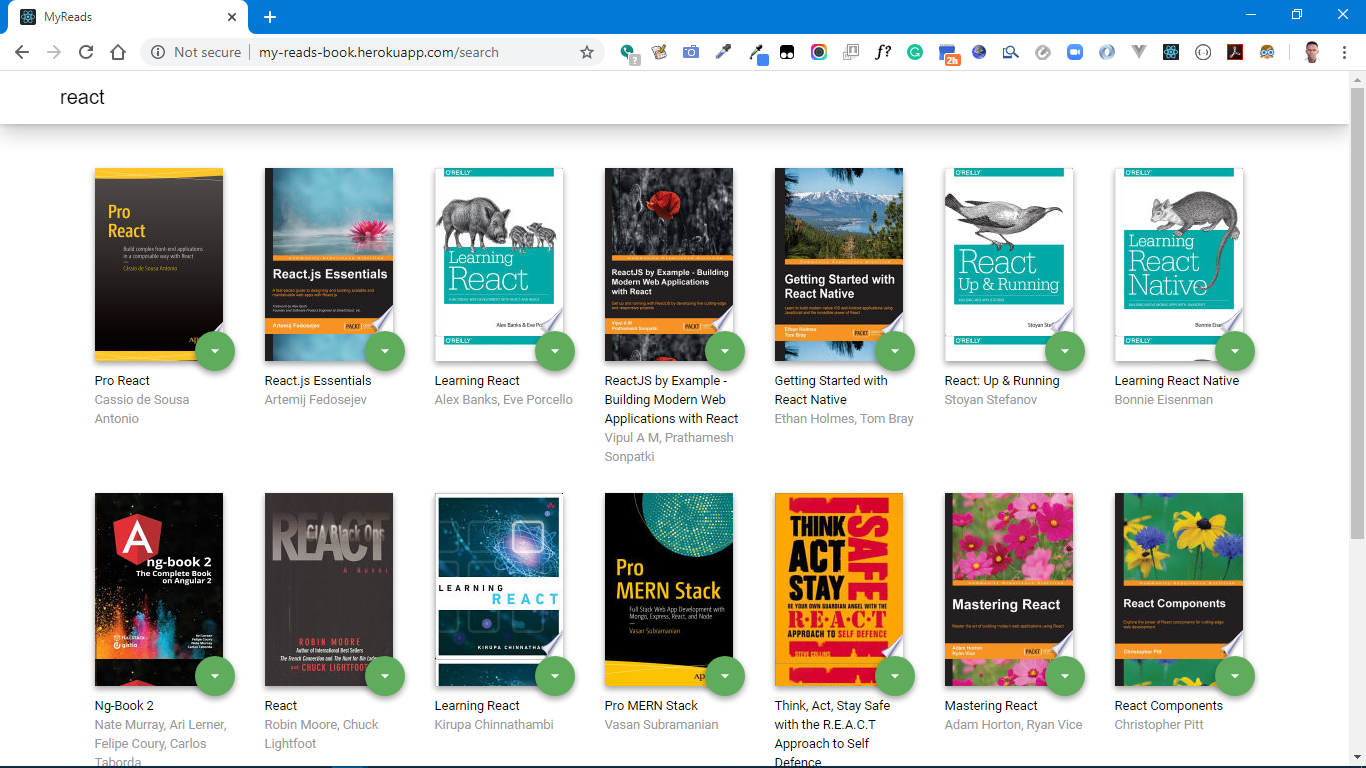Open the React Developer Tools extension
The height and width of the screenshot is (768, 1366).
(1171, 52)
